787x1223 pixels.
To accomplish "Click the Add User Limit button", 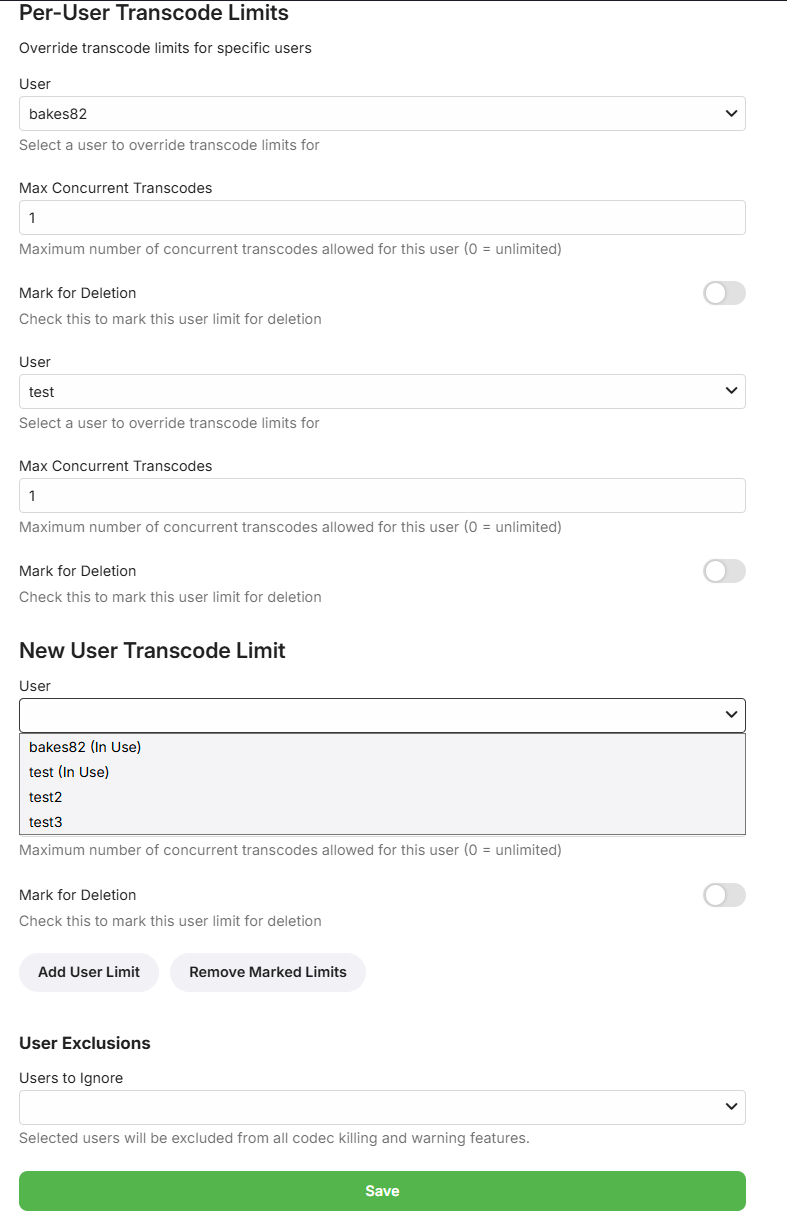I will 89,972.
